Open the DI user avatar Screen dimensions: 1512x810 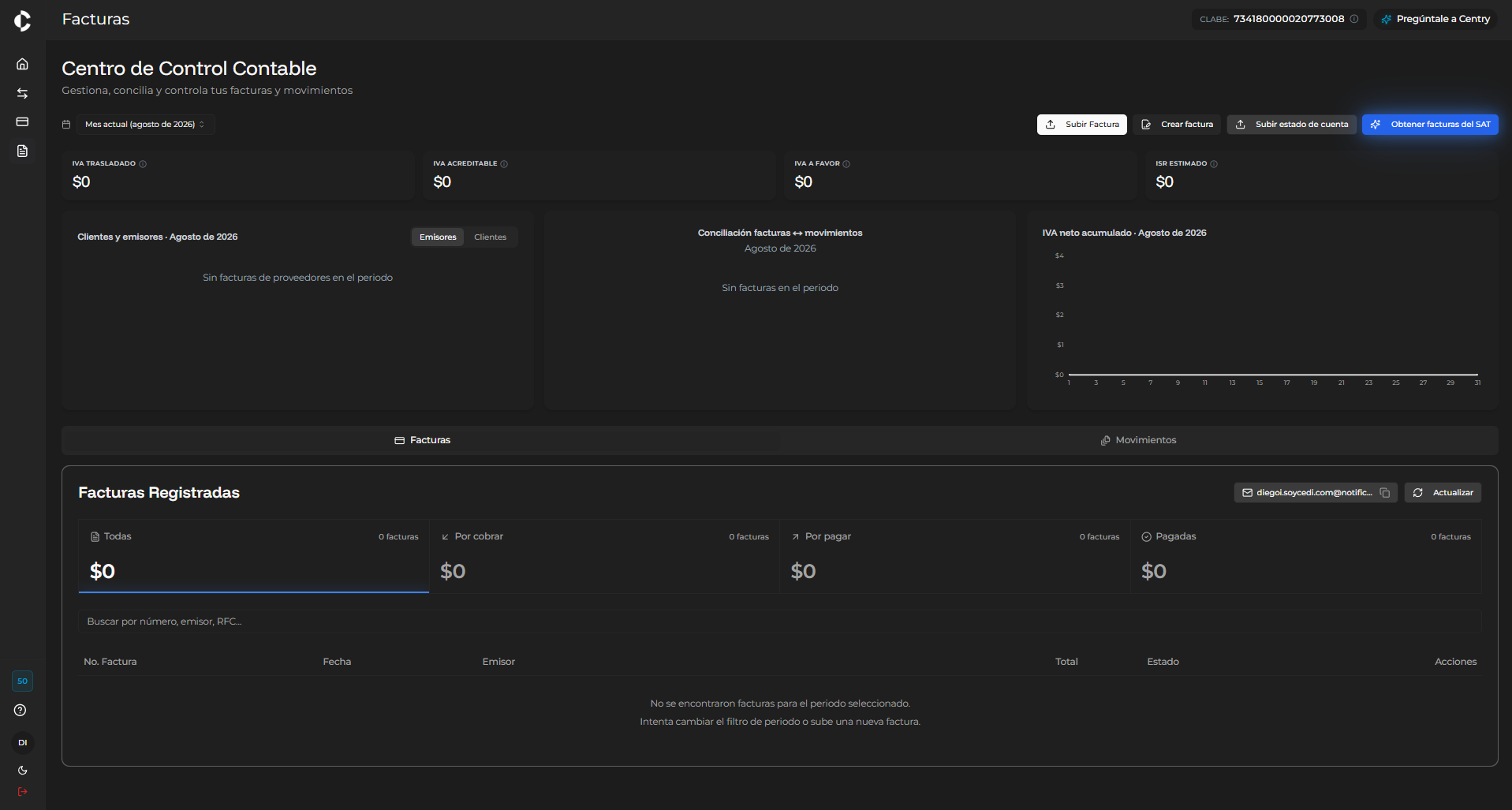pos(22,742)
